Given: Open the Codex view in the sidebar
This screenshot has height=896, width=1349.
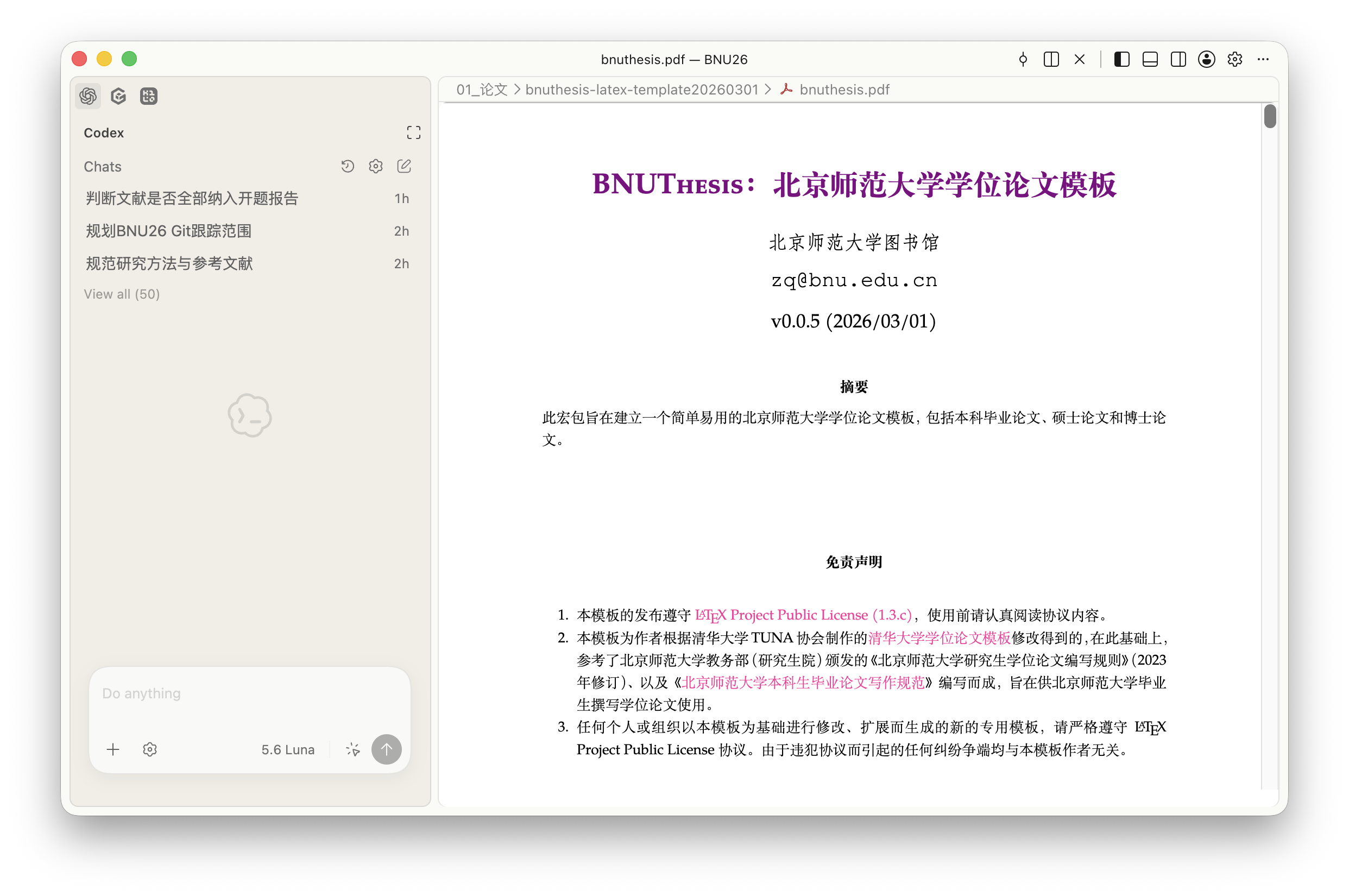Looking at the screenshot, I should [x=88, y=96].
